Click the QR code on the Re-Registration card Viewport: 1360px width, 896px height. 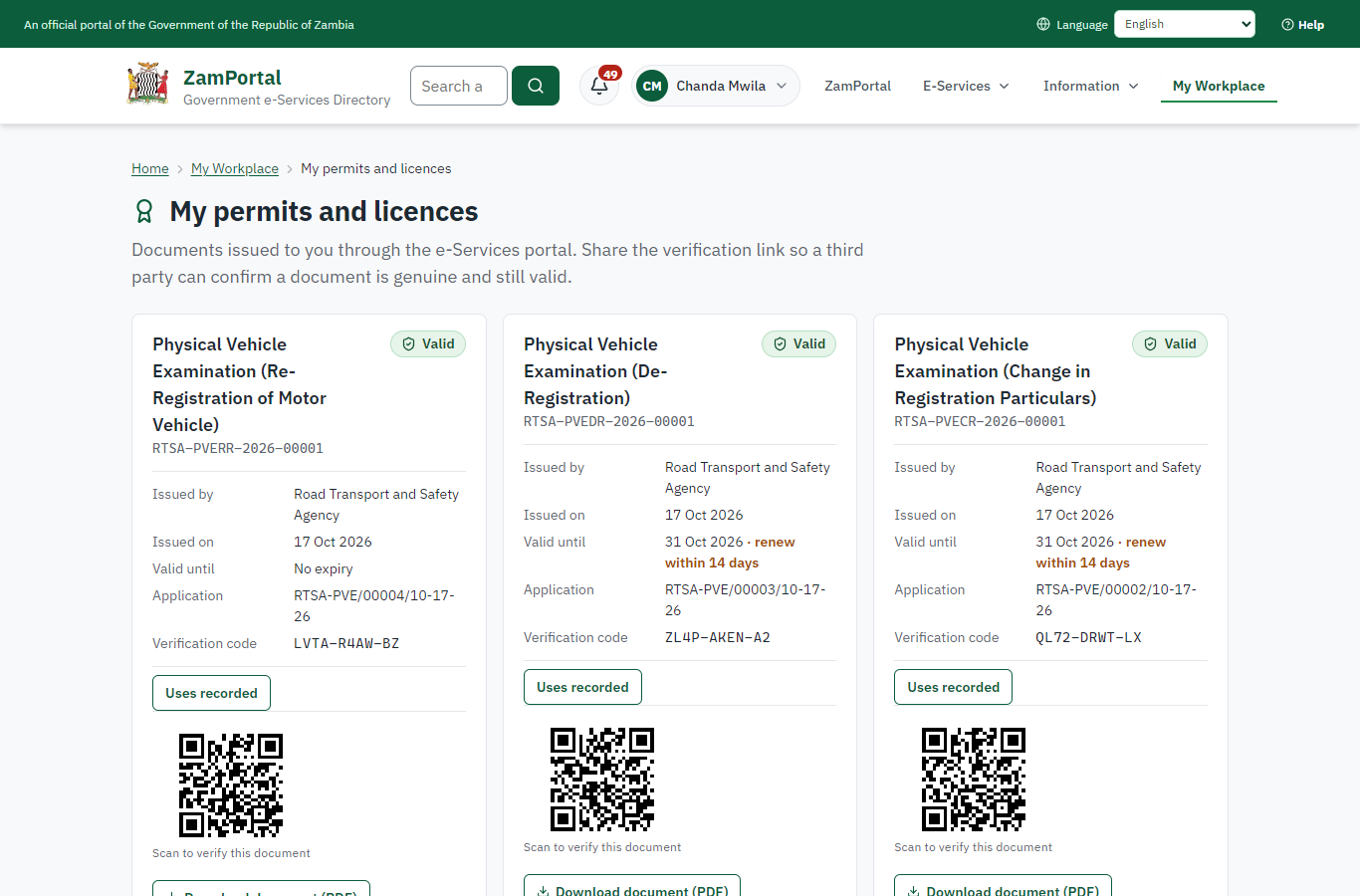click(231, 785)
